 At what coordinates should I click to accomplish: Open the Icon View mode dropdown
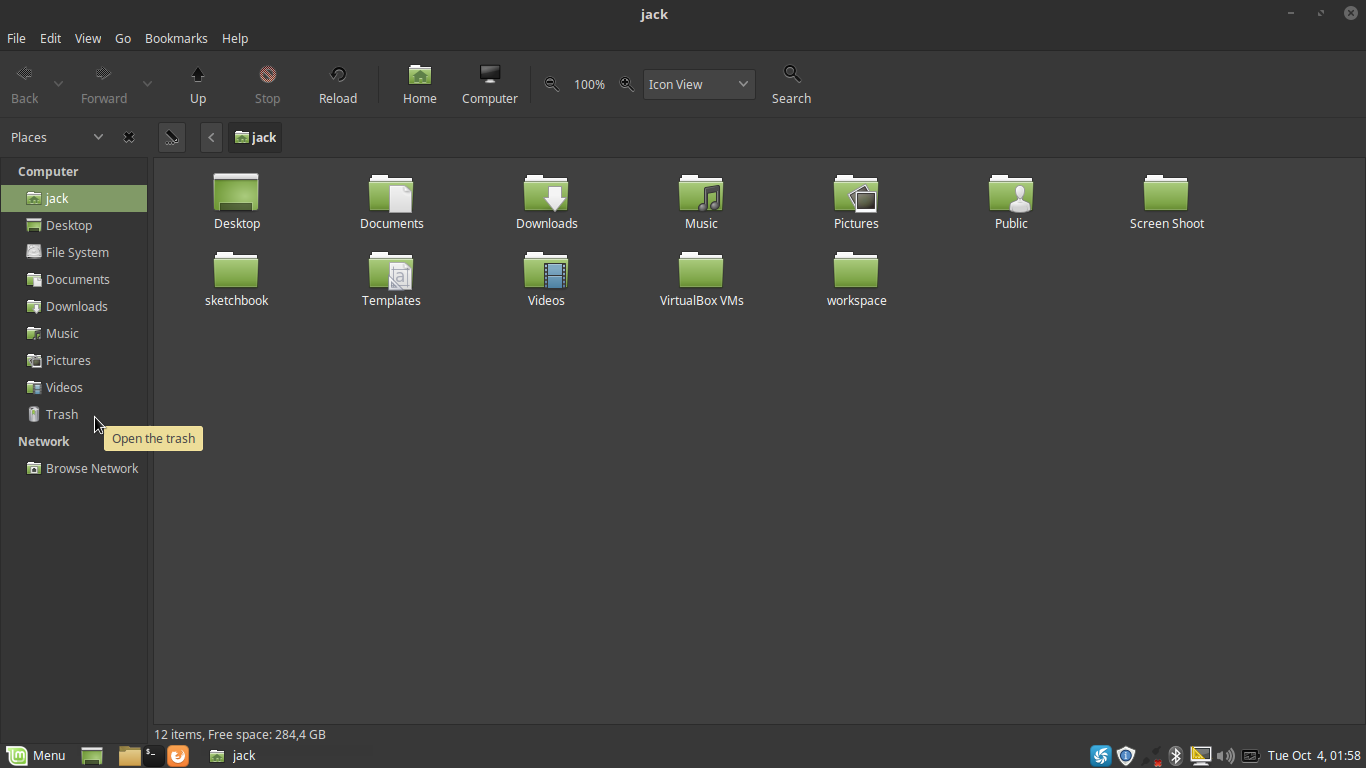click(699, 85)
